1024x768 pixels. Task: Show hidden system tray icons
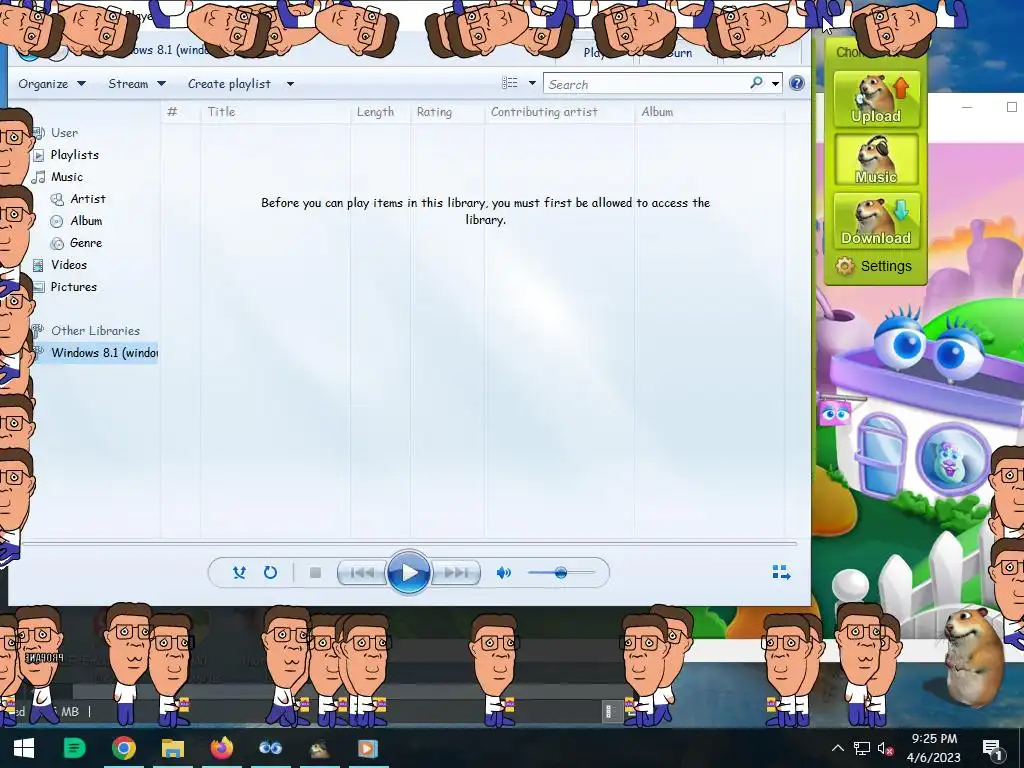[837, 748]
